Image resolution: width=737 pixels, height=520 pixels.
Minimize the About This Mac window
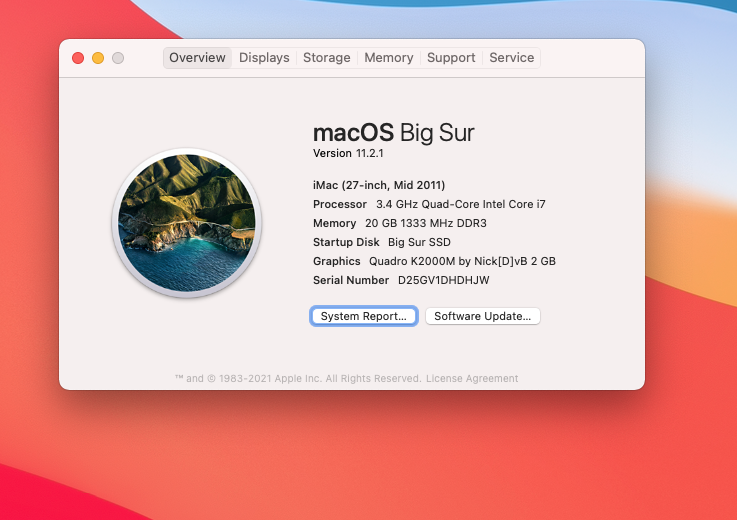[x=98, y=58]
